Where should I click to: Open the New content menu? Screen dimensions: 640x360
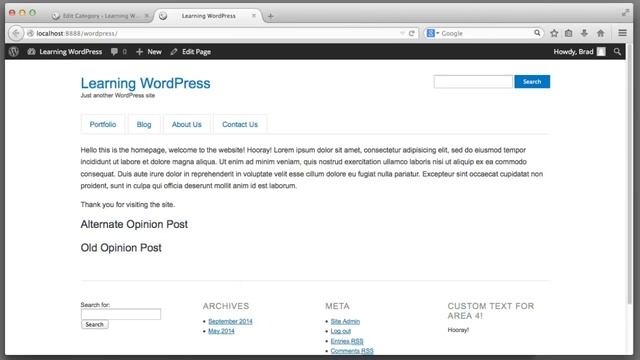tap(149, 52)
